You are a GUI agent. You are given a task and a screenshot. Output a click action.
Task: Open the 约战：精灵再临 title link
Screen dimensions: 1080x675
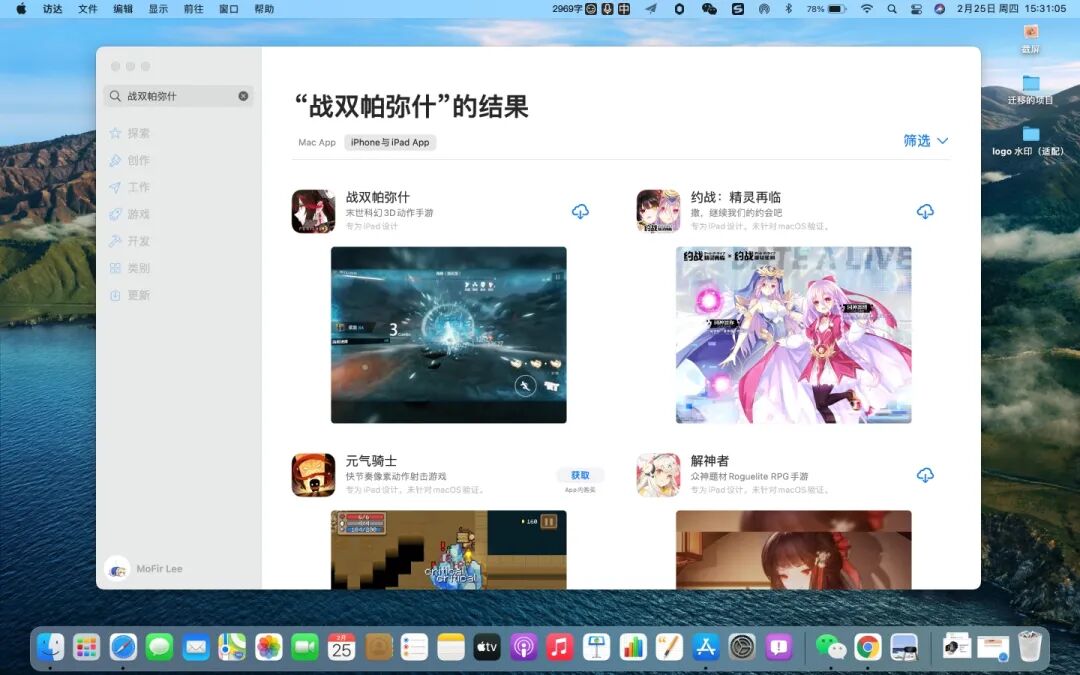pyautogui.click(x=736, y=197)
